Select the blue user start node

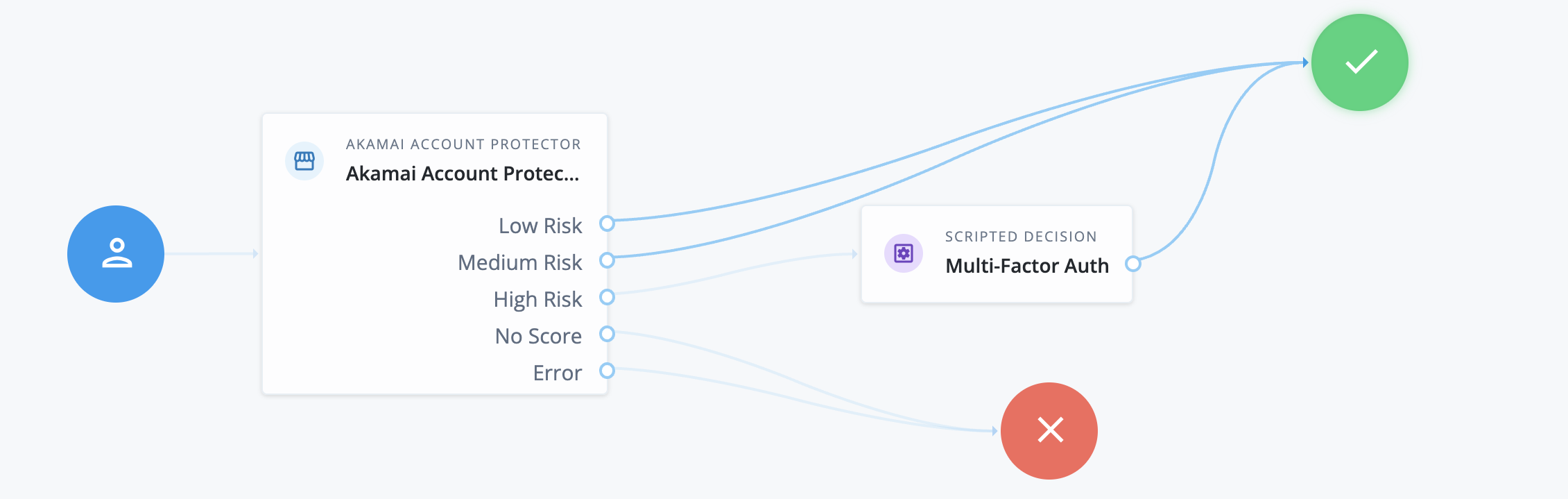point(116,254)
